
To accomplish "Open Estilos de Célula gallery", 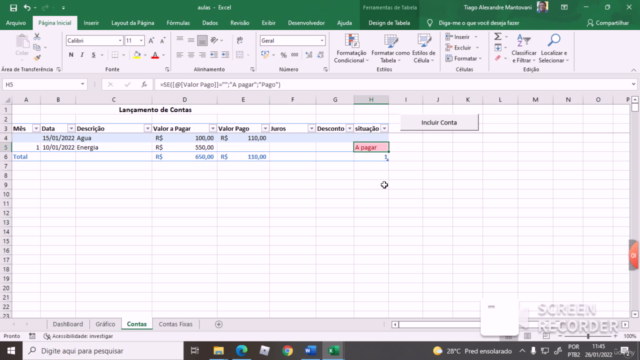I will (x=424, y=49).
